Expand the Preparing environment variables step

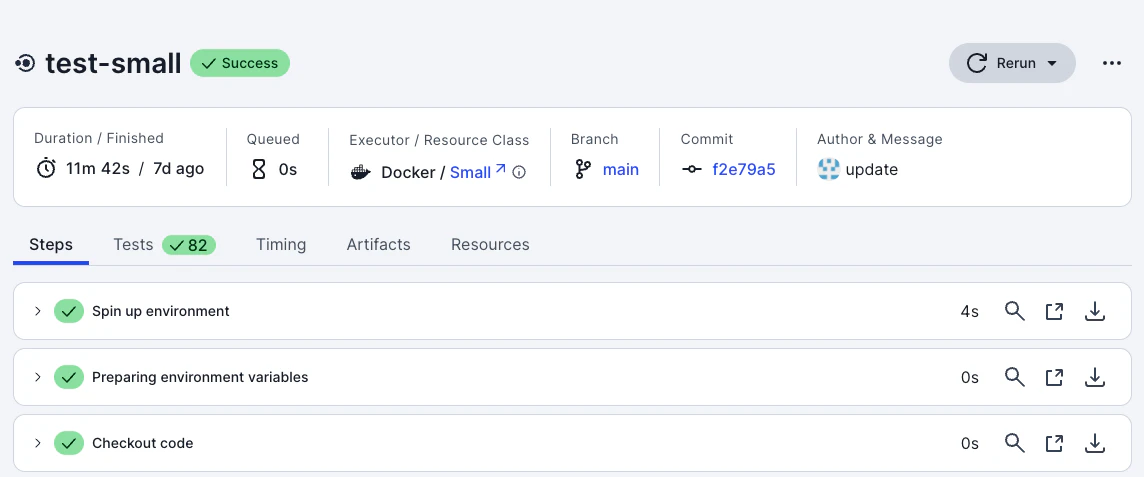38,377
